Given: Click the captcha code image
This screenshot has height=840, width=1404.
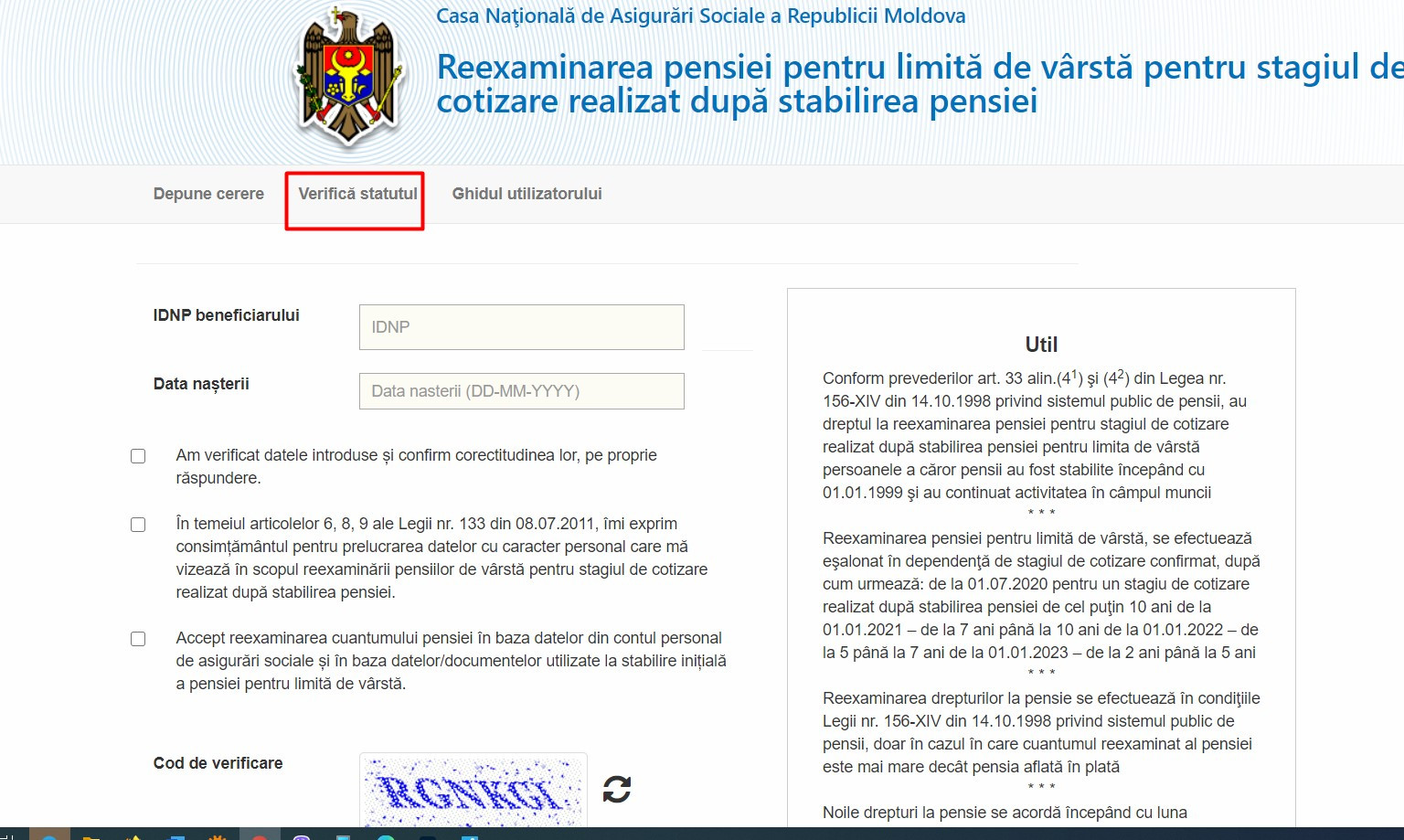Looking at the screenshot, I should 473,790.
